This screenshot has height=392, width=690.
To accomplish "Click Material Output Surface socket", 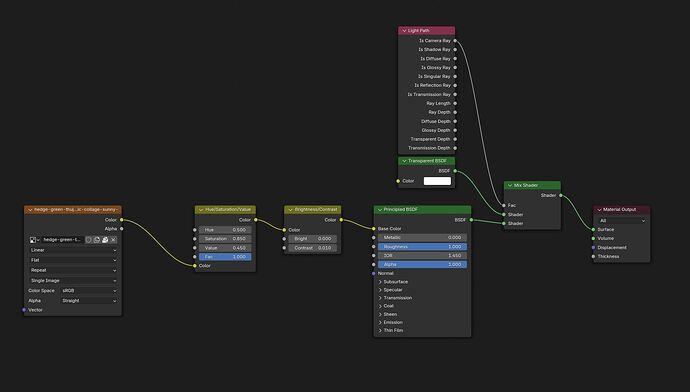I will coord(593,230).
